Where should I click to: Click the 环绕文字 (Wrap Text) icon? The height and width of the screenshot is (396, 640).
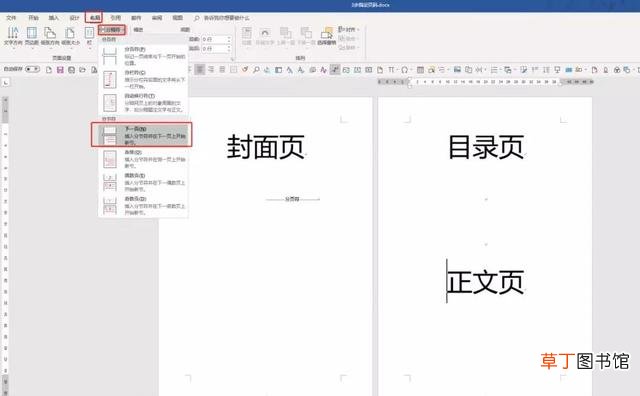pyautogui.click(x=265, y=36)
